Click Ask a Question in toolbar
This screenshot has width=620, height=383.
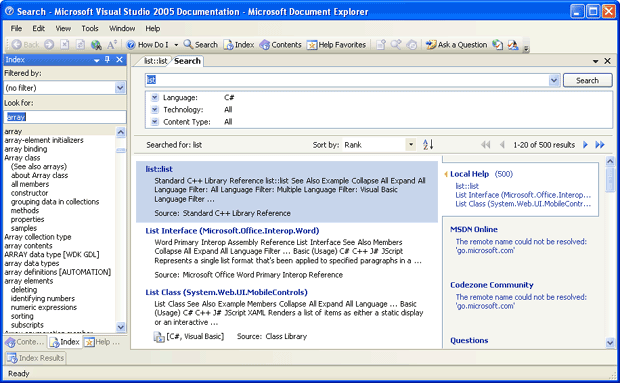click(x=456, y=45)
